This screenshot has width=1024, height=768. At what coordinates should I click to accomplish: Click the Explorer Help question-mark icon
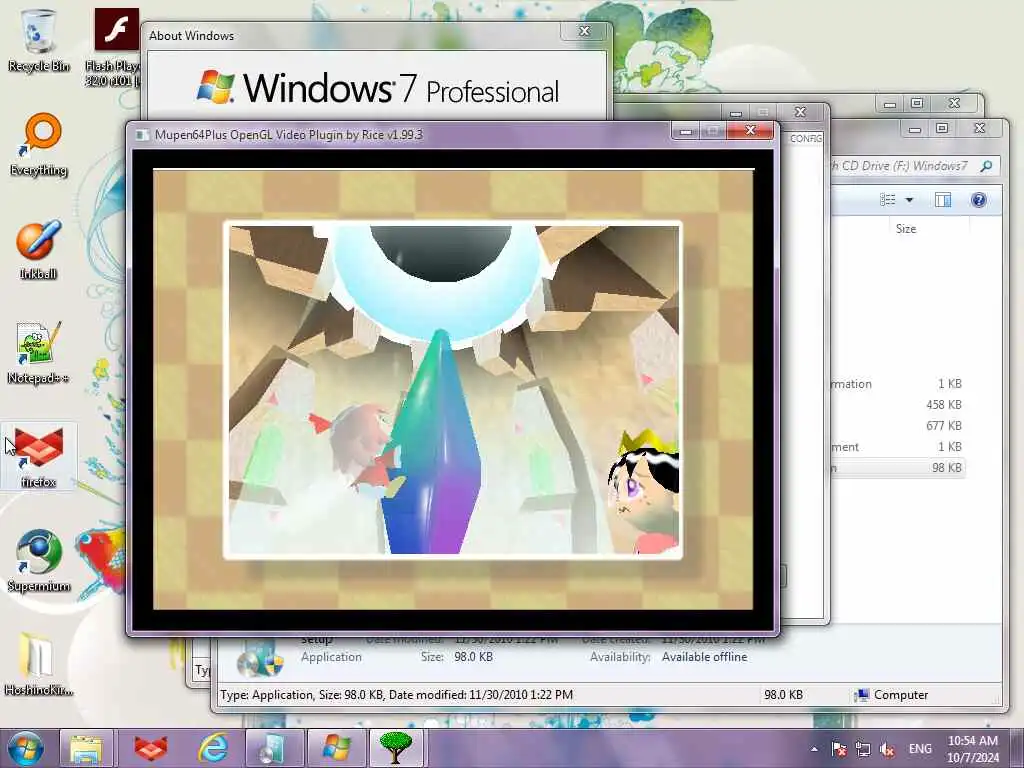978,200
